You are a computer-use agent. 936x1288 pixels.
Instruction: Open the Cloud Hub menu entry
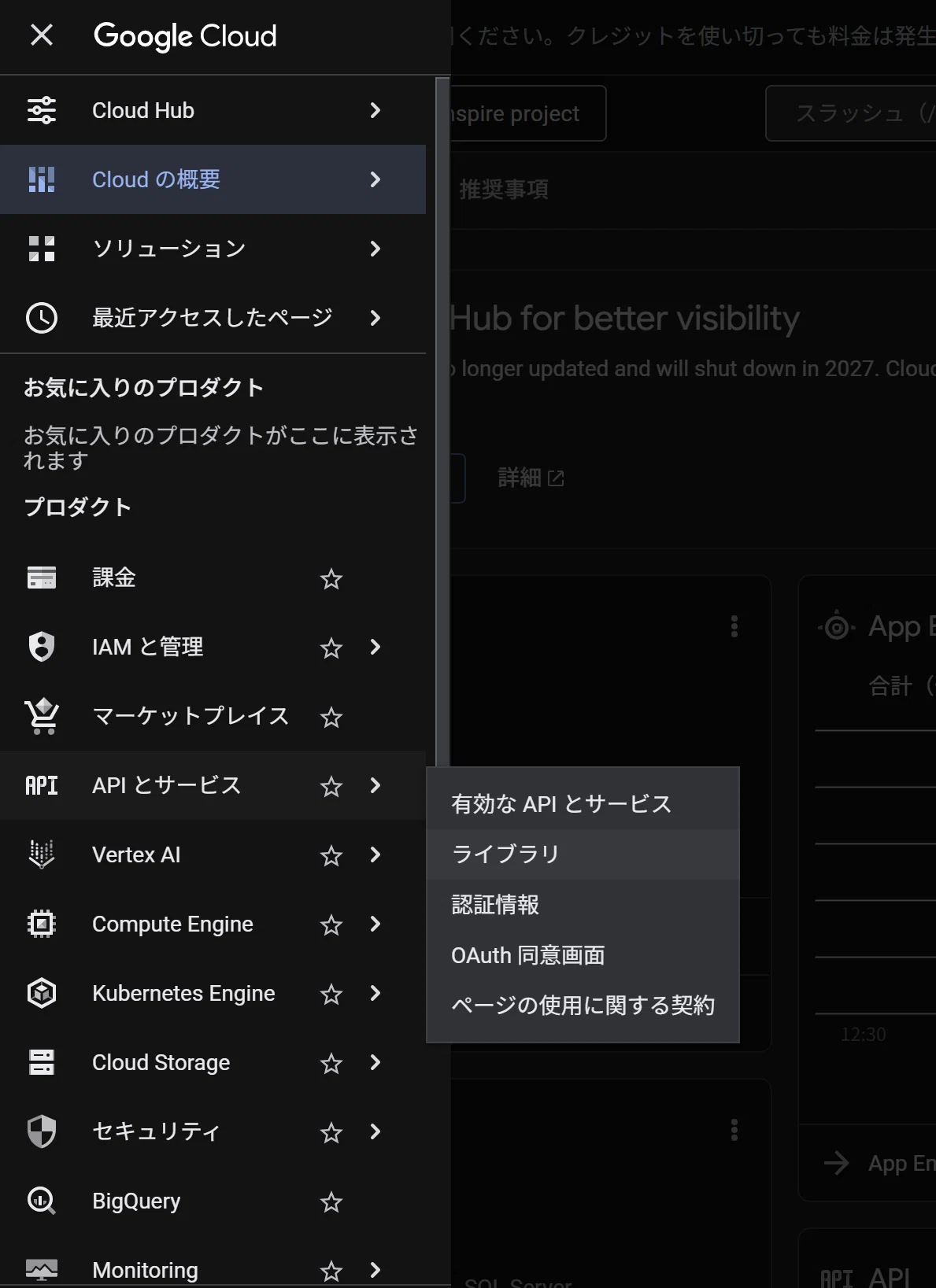click(213, 110)
